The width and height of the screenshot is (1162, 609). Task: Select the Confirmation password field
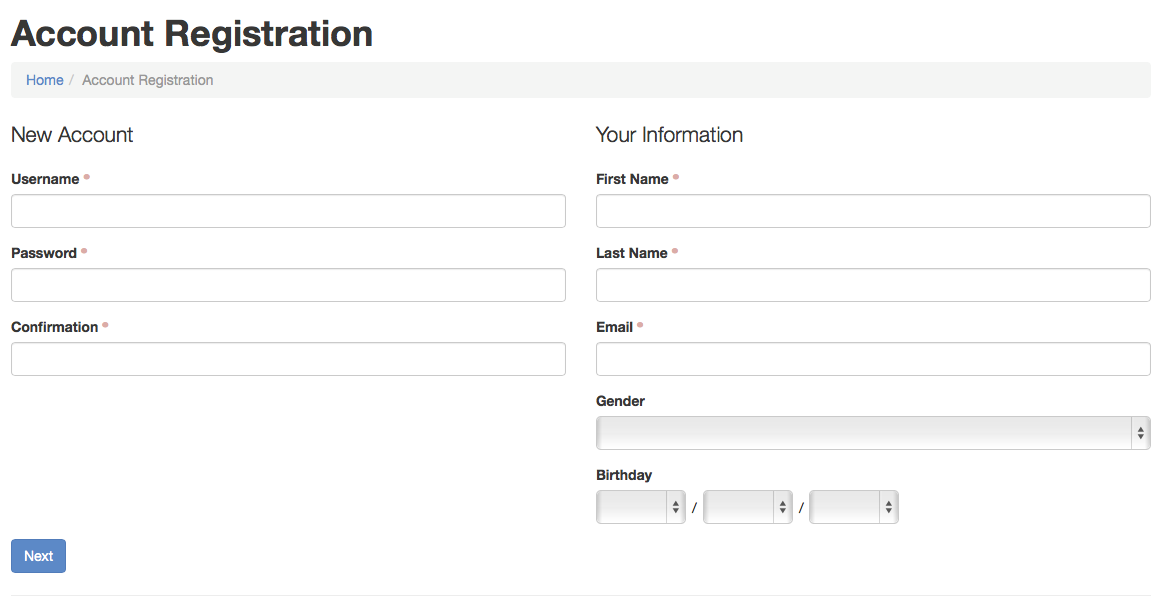288,359
